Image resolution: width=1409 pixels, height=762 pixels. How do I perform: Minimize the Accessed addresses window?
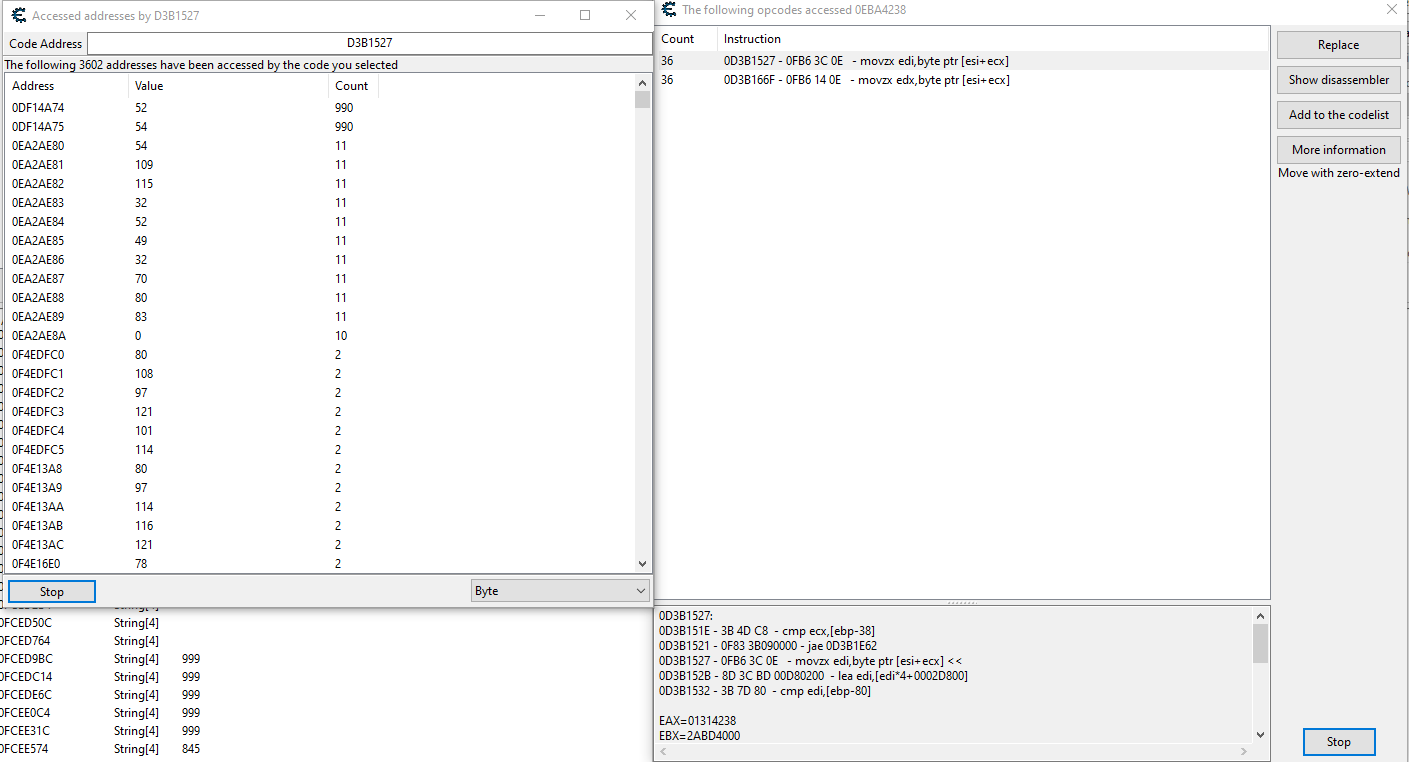pos(540,15)
